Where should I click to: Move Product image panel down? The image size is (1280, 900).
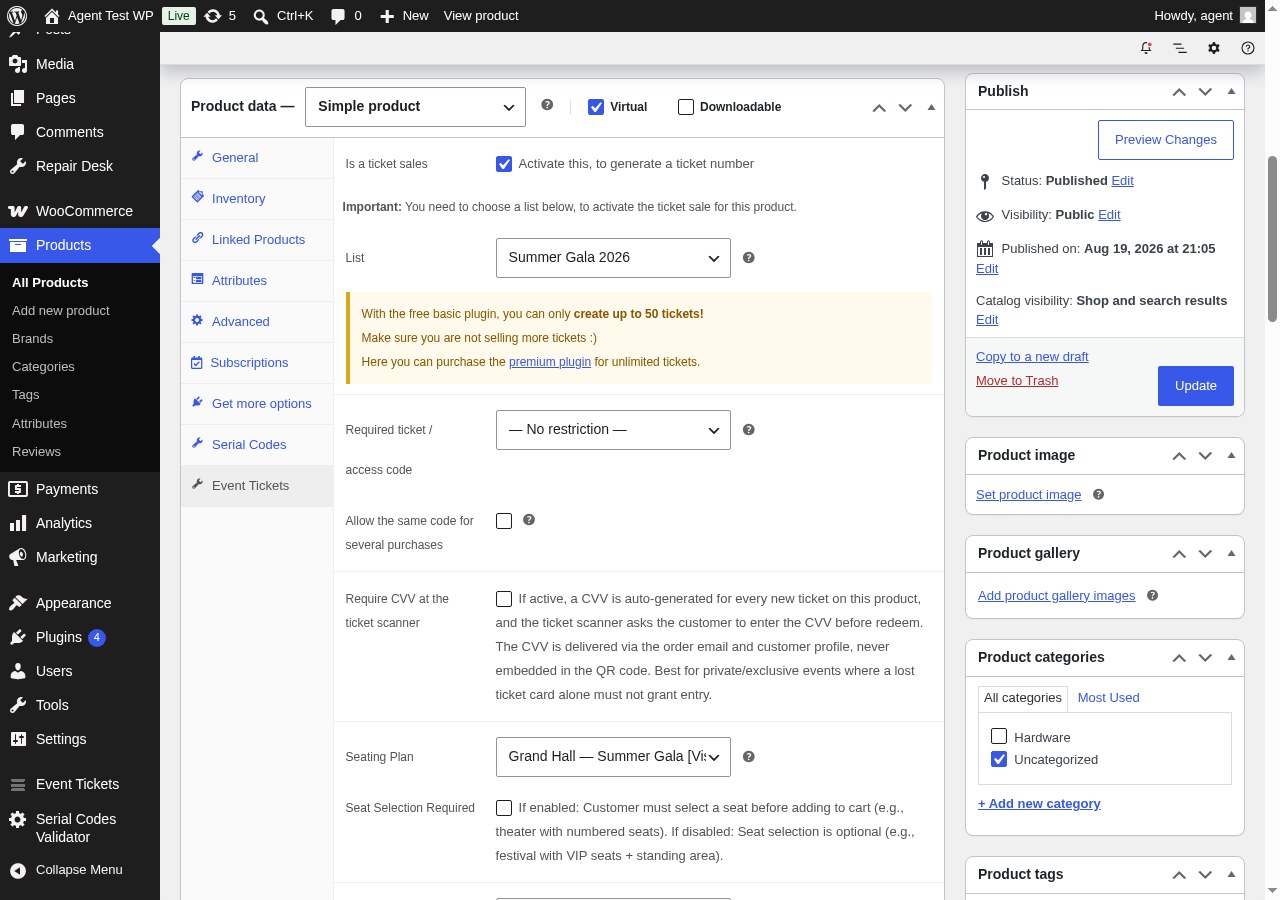[1205, 455]
